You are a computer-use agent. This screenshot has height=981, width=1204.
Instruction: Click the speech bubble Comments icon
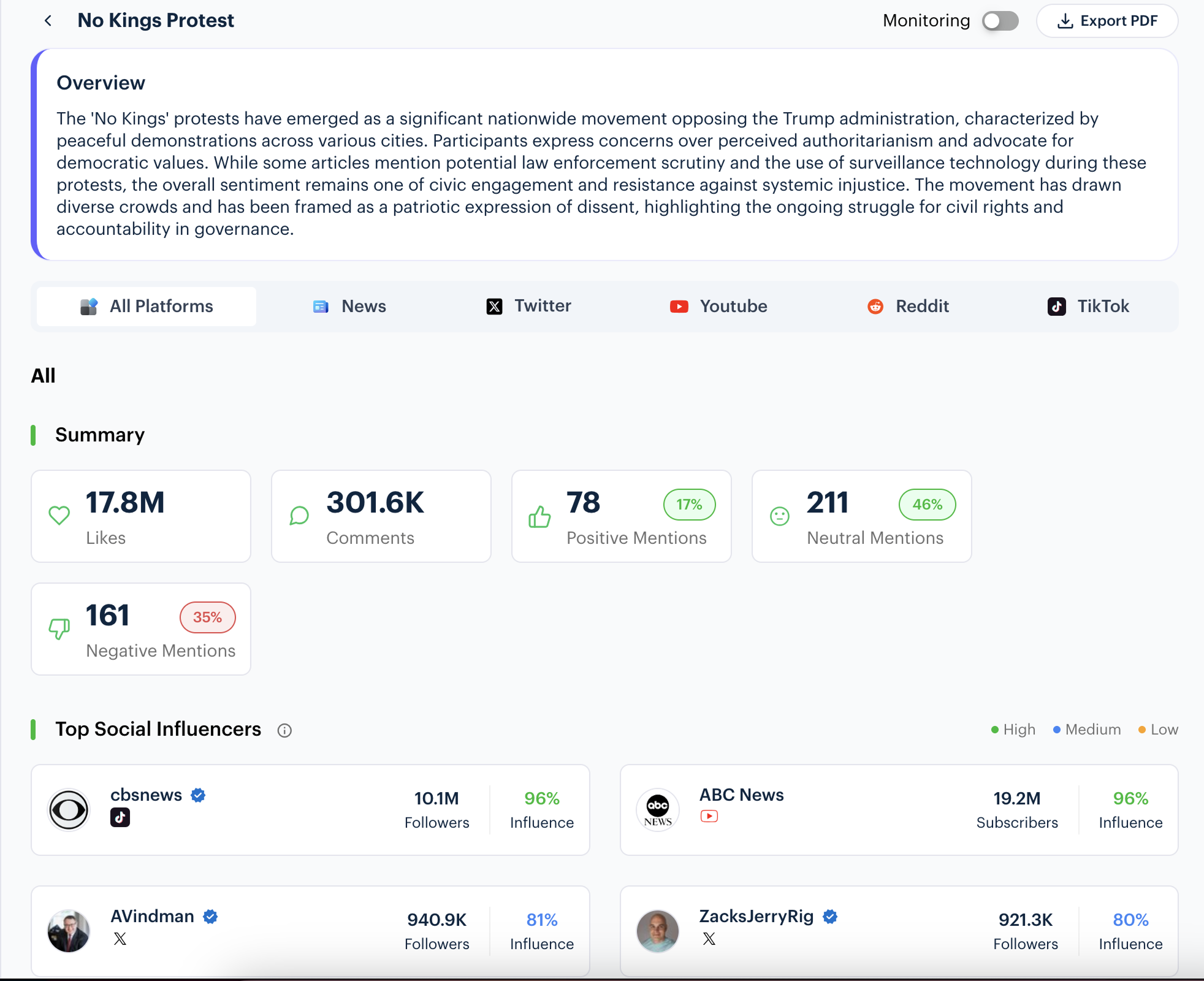point(299,516)
